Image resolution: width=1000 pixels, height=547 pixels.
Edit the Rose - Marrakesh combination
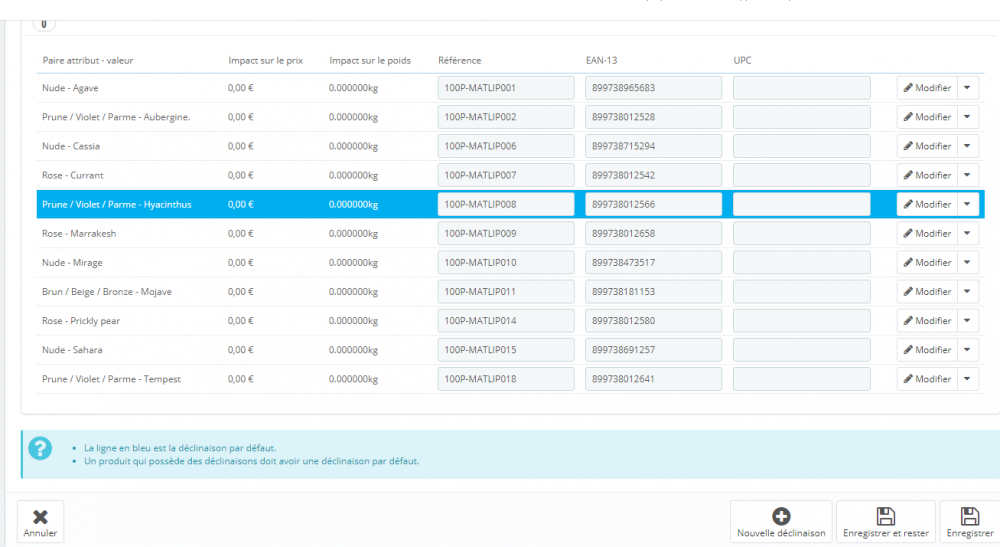click(927, 233)
